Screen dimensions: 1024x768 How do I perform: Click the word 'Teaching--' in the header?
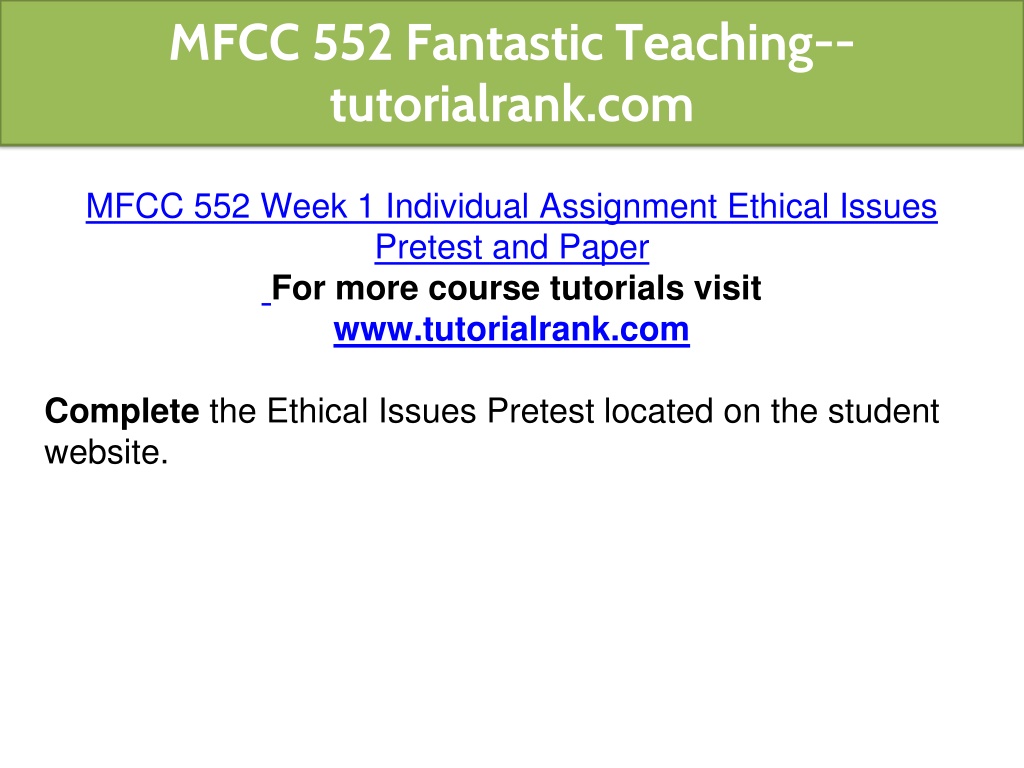(735, 45)
